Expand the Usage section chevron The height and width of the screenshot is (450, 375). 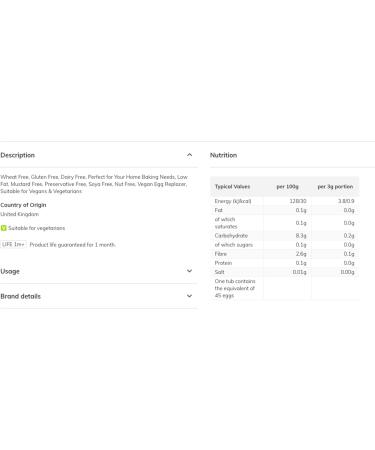click(189, 271)
